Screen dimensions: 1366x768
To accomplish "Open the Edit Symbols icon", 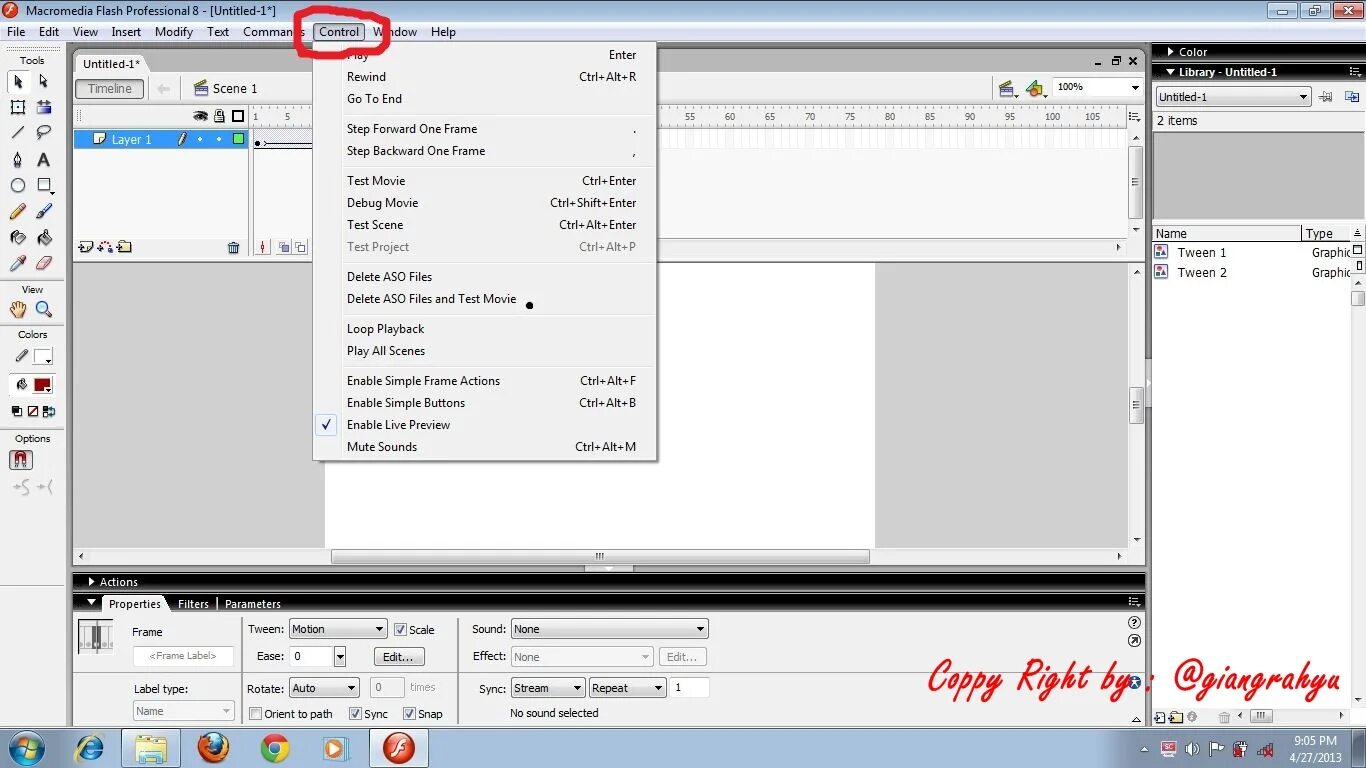I will pyautogui.click(x=1036, y=89).
